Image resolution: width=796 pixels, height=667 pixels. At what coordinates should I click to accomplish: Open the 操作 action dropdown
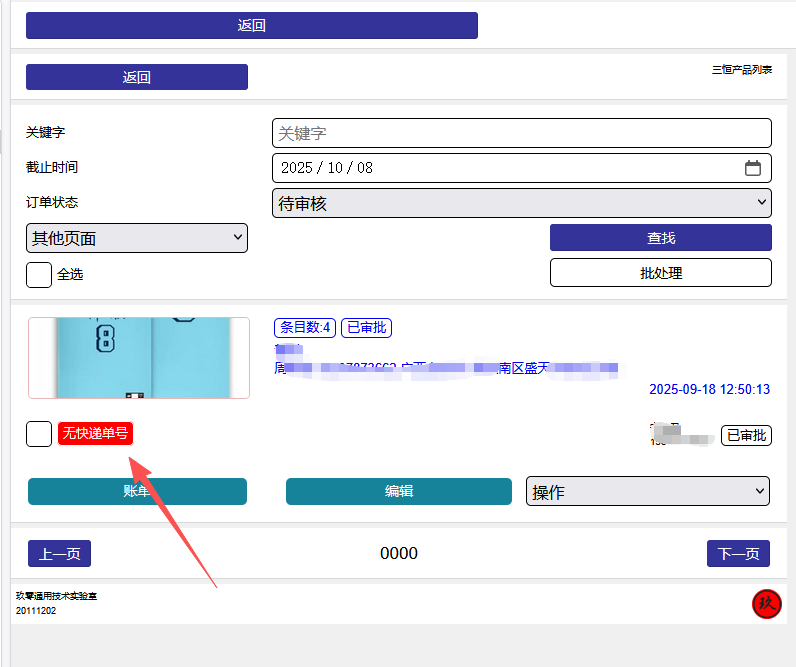647,491
